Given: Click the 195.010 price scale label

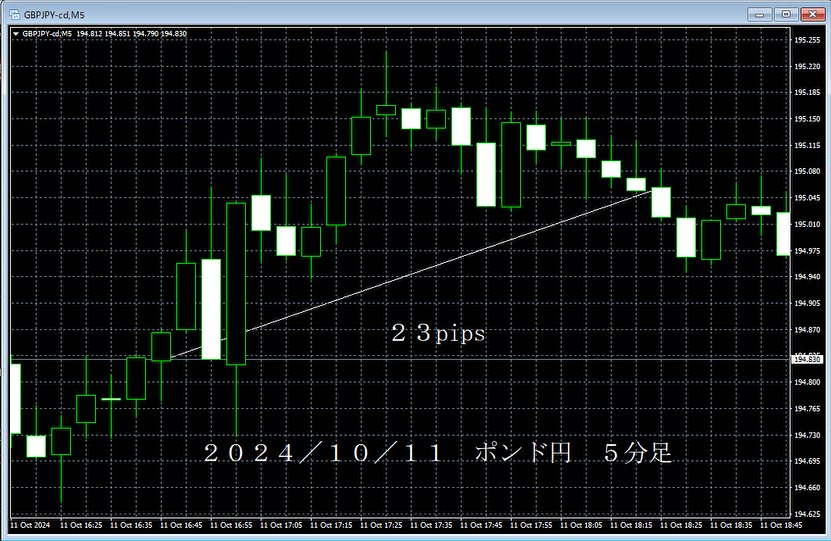Looking at the screenshot, I should pyautogui.click(x=807, y=225).
